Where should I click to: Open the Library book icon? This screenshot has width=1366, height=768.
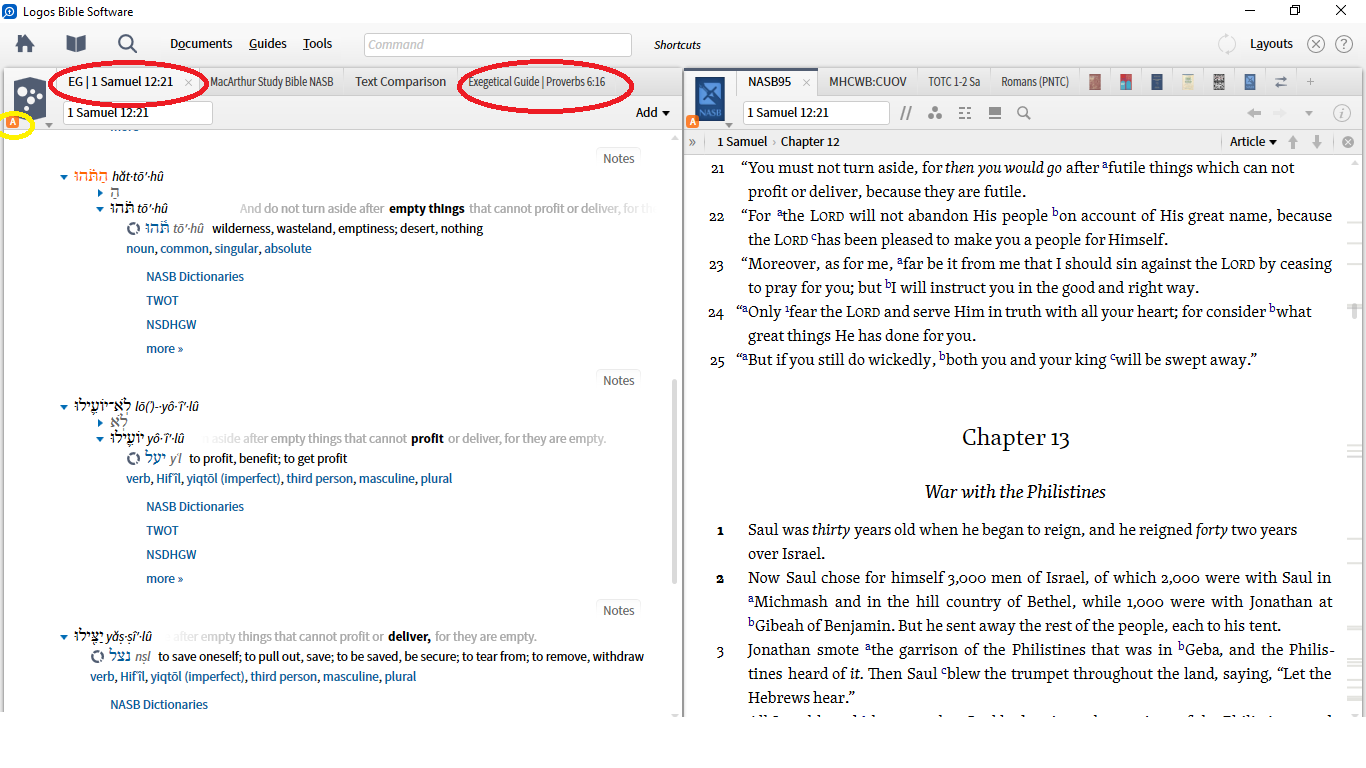pos(76,44)
